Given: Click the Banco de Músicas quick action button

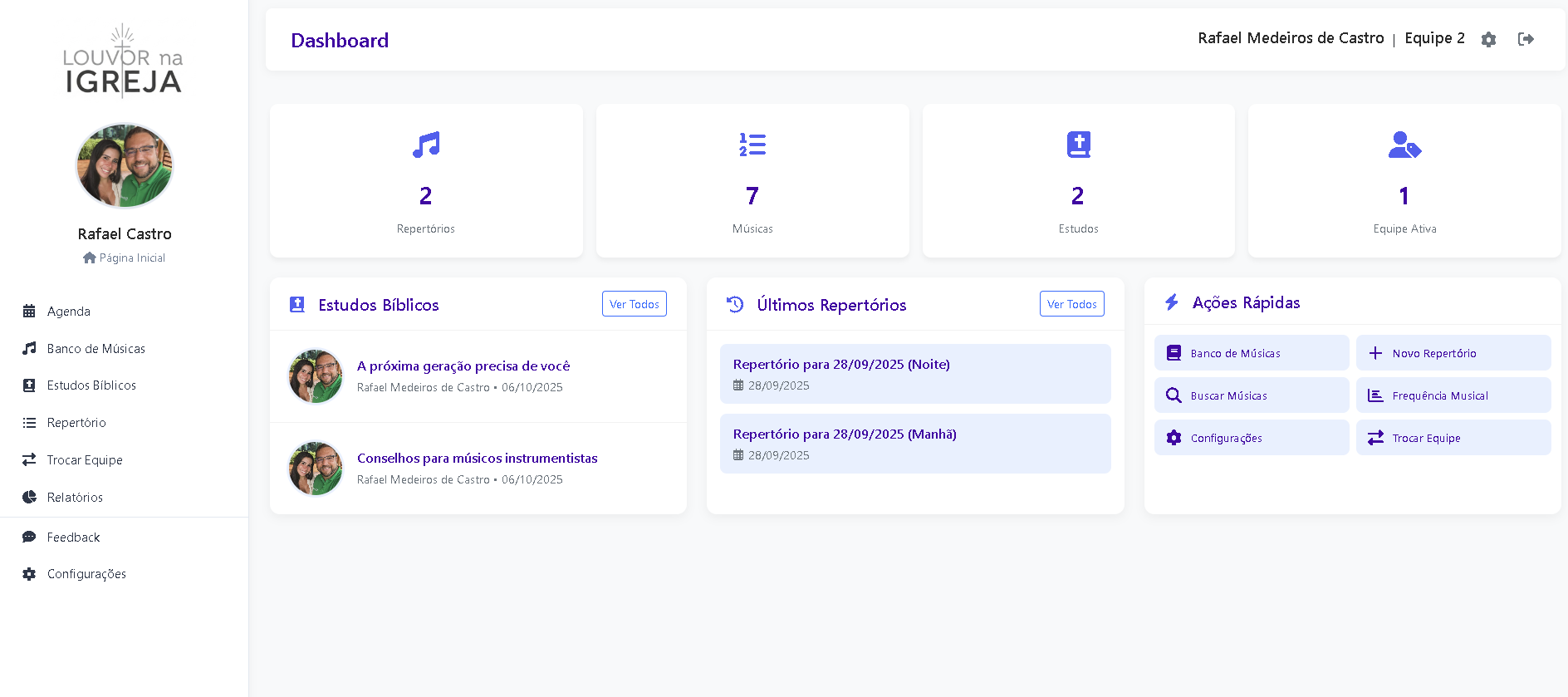Looking at the screenshot, I should click(1252, 353).
